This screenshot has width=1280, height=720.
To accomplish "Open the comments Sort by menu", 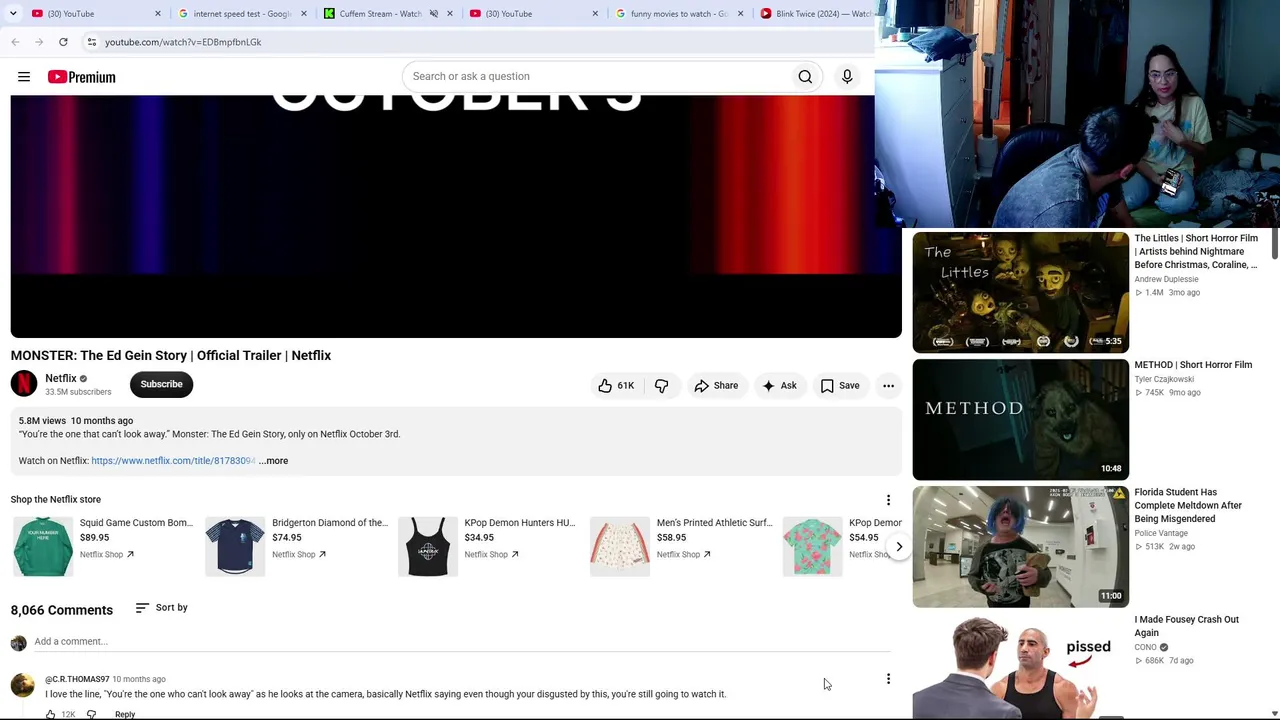I will point(162,608).
